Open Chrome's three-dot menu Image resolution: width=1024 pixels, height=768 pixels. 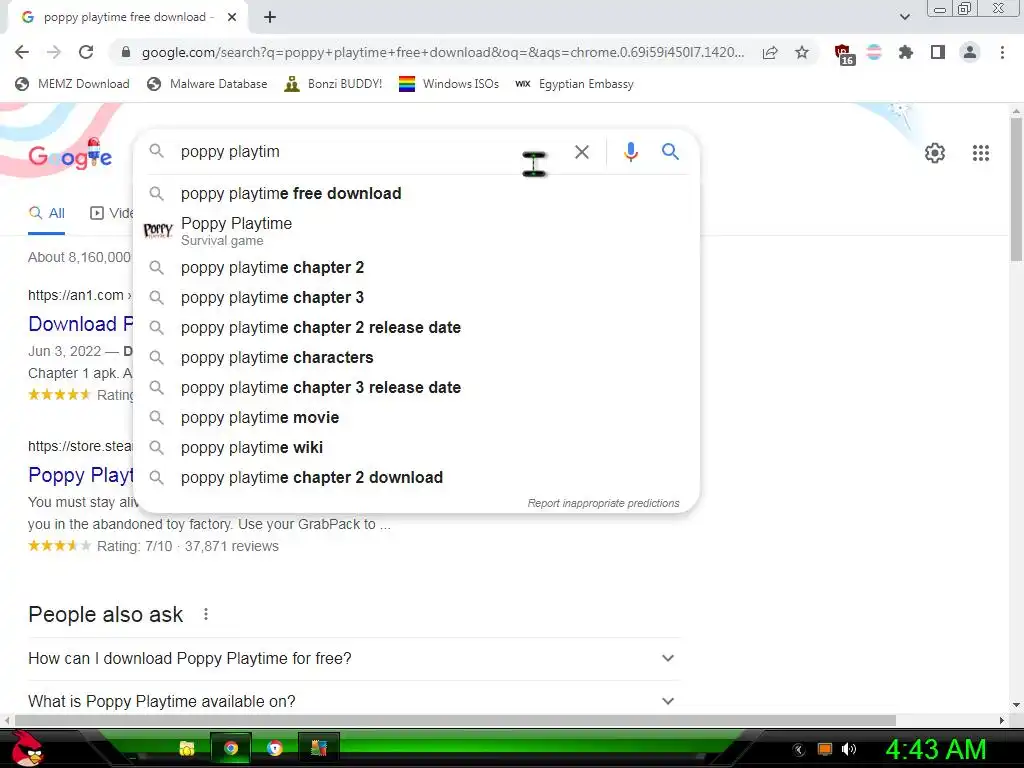coord(1002,52)
